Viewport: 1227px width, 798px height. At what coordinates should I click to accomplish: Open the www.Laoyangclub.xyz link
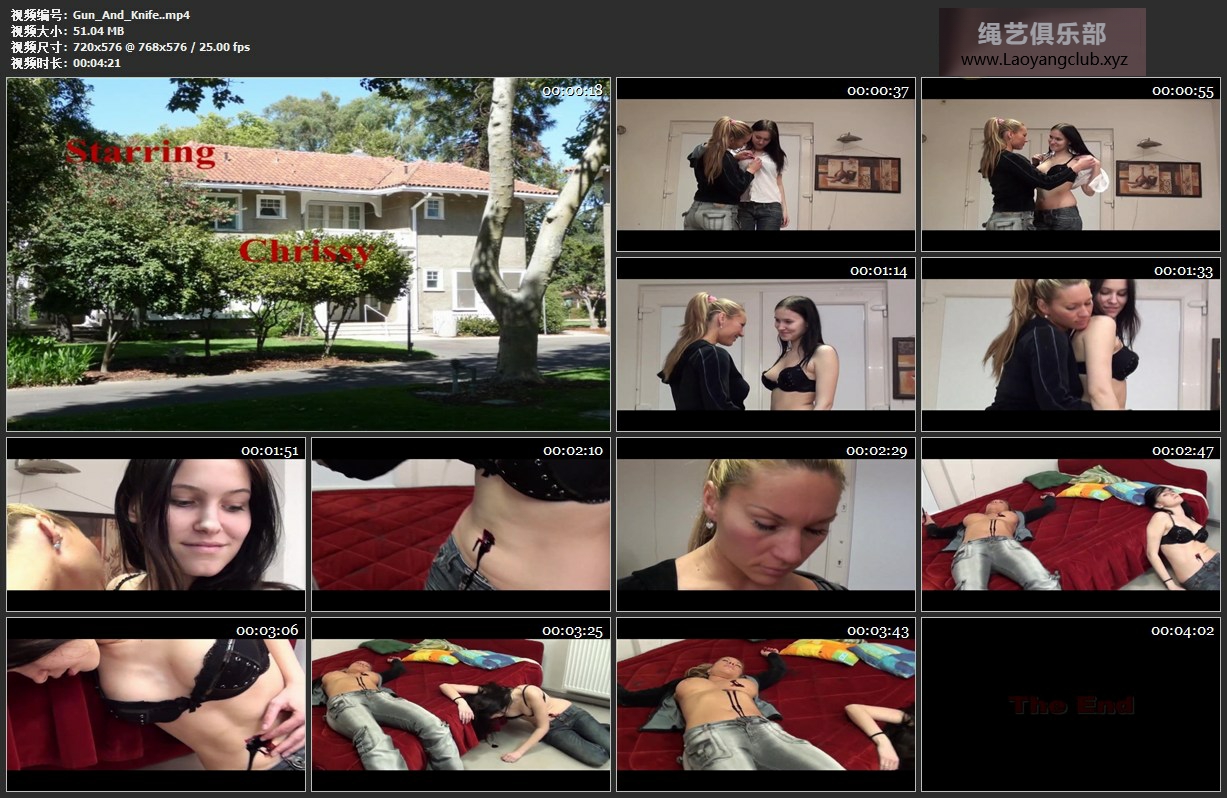(1043, 60)
